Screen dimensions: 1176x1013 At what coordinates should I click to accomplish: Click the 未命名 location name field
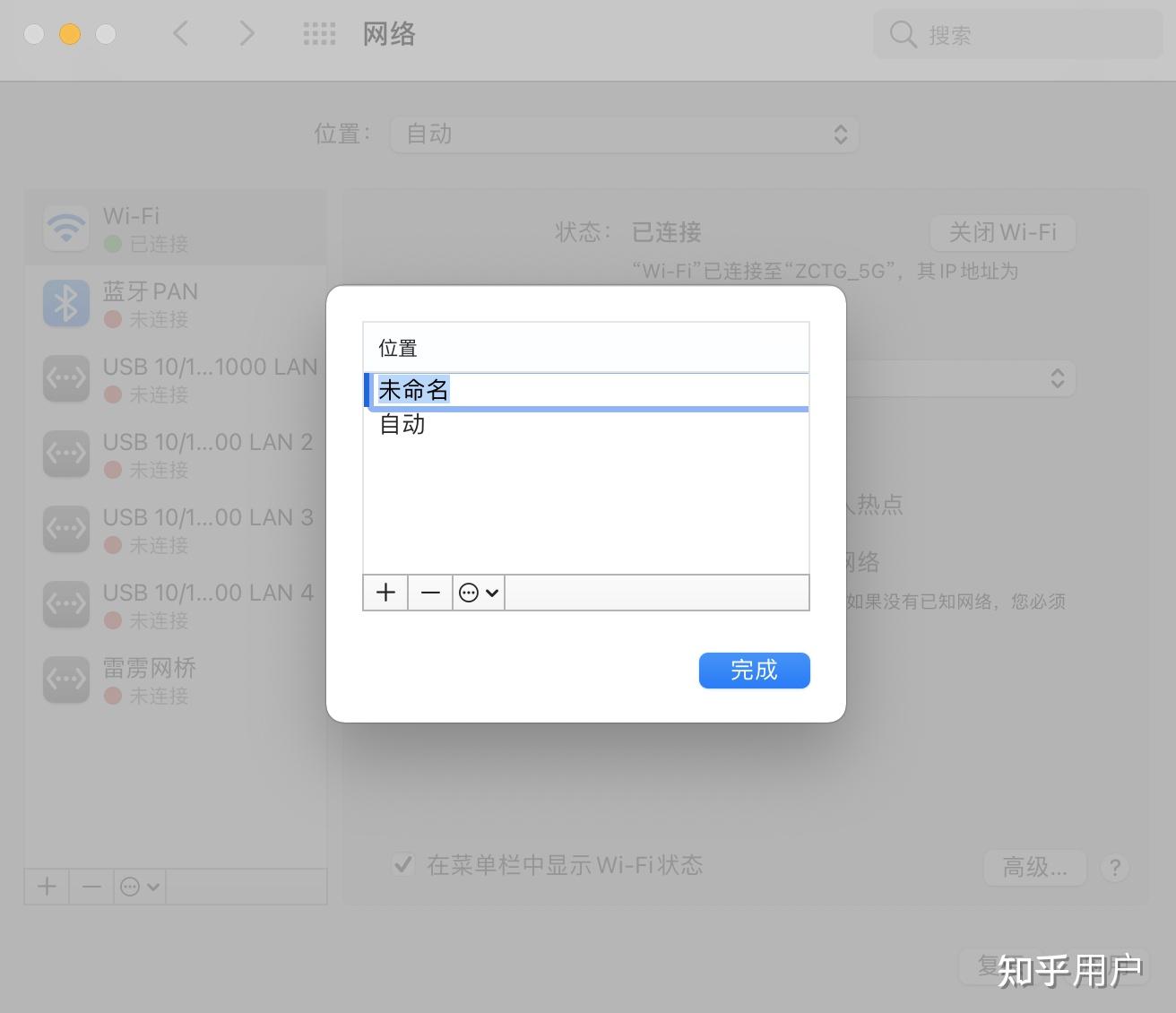[x=587, y=390]
